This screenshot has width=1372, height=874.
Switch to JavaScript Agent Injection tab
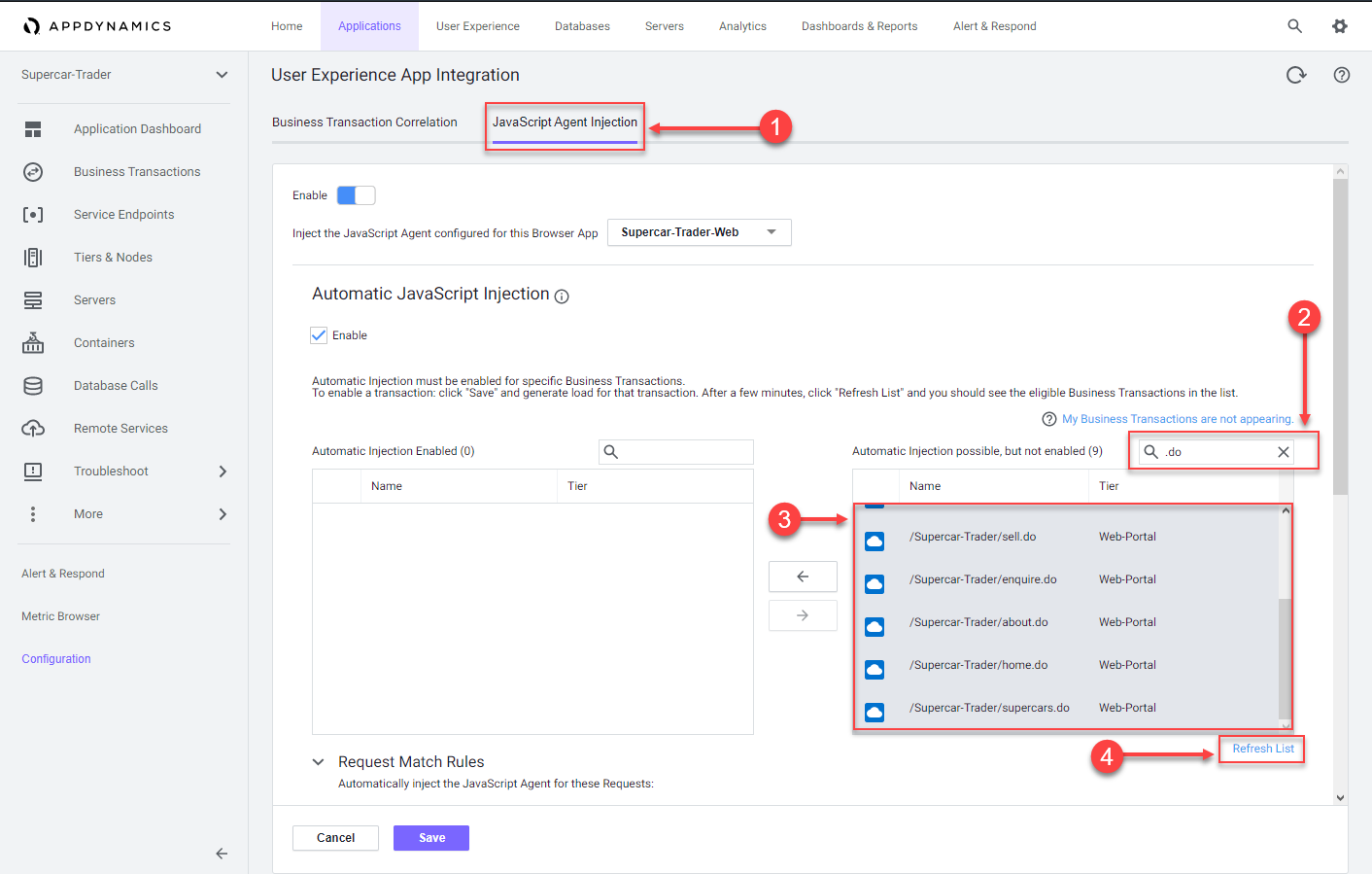[x=565, y=122]
